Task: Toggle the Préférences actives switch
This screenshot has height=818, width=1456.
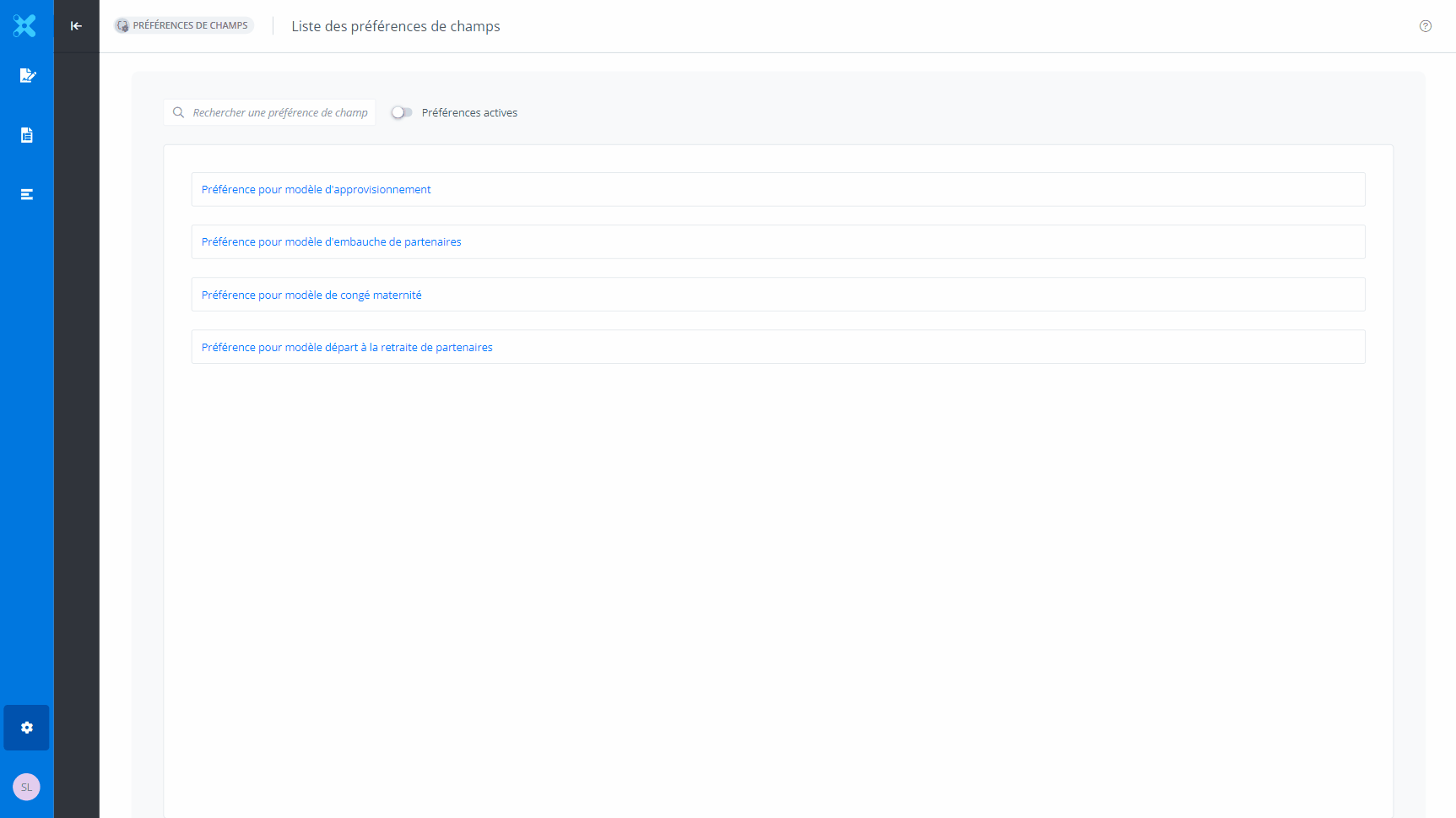Action: (x=401, y=112)
